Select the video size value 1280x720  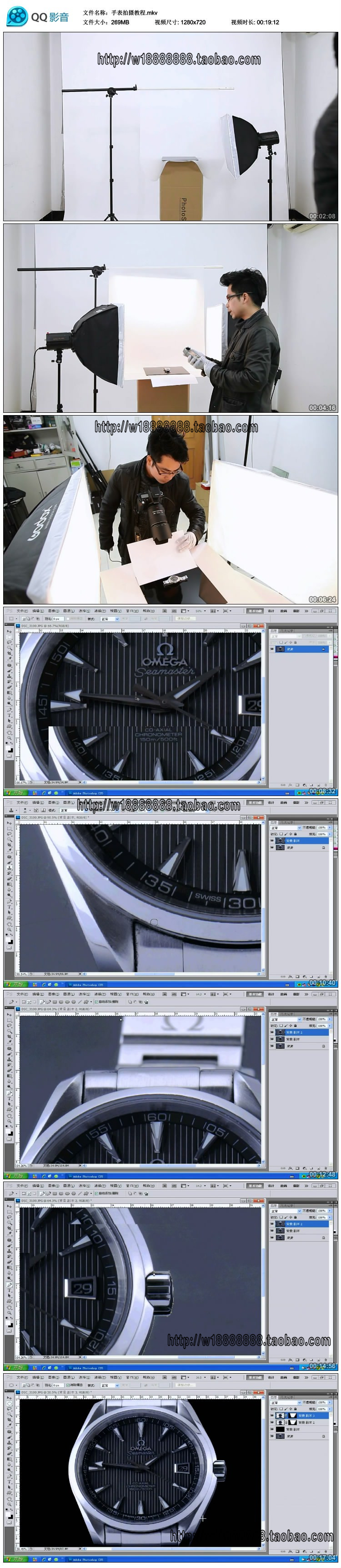(193, 22)
